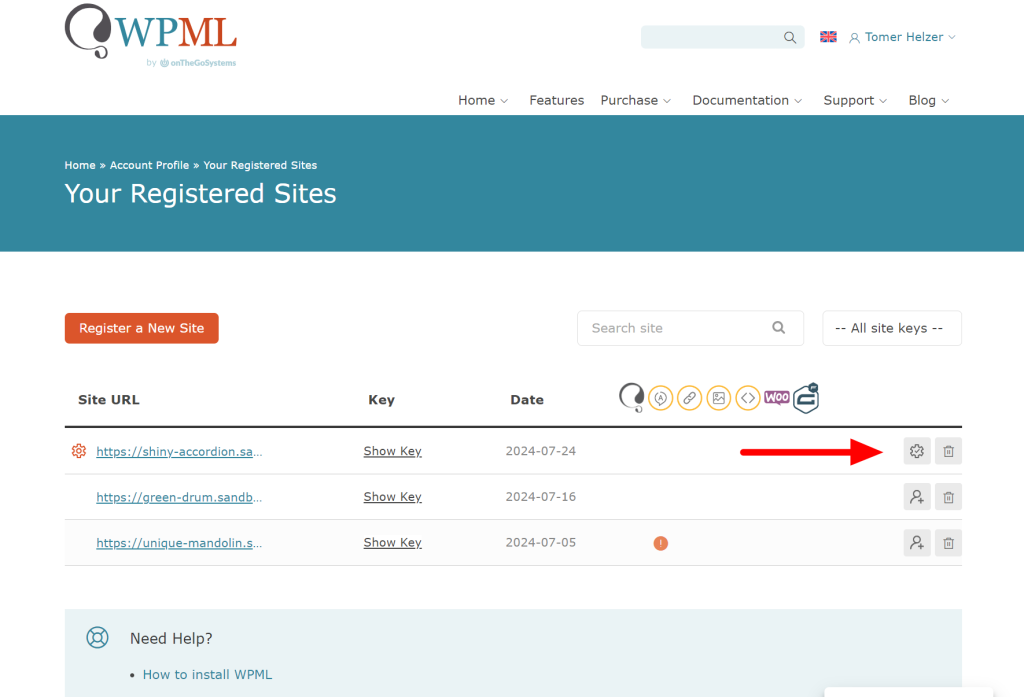Open the How to install WPML link
The width and height of the screenshot is (1024, 697).
point(207,674)
